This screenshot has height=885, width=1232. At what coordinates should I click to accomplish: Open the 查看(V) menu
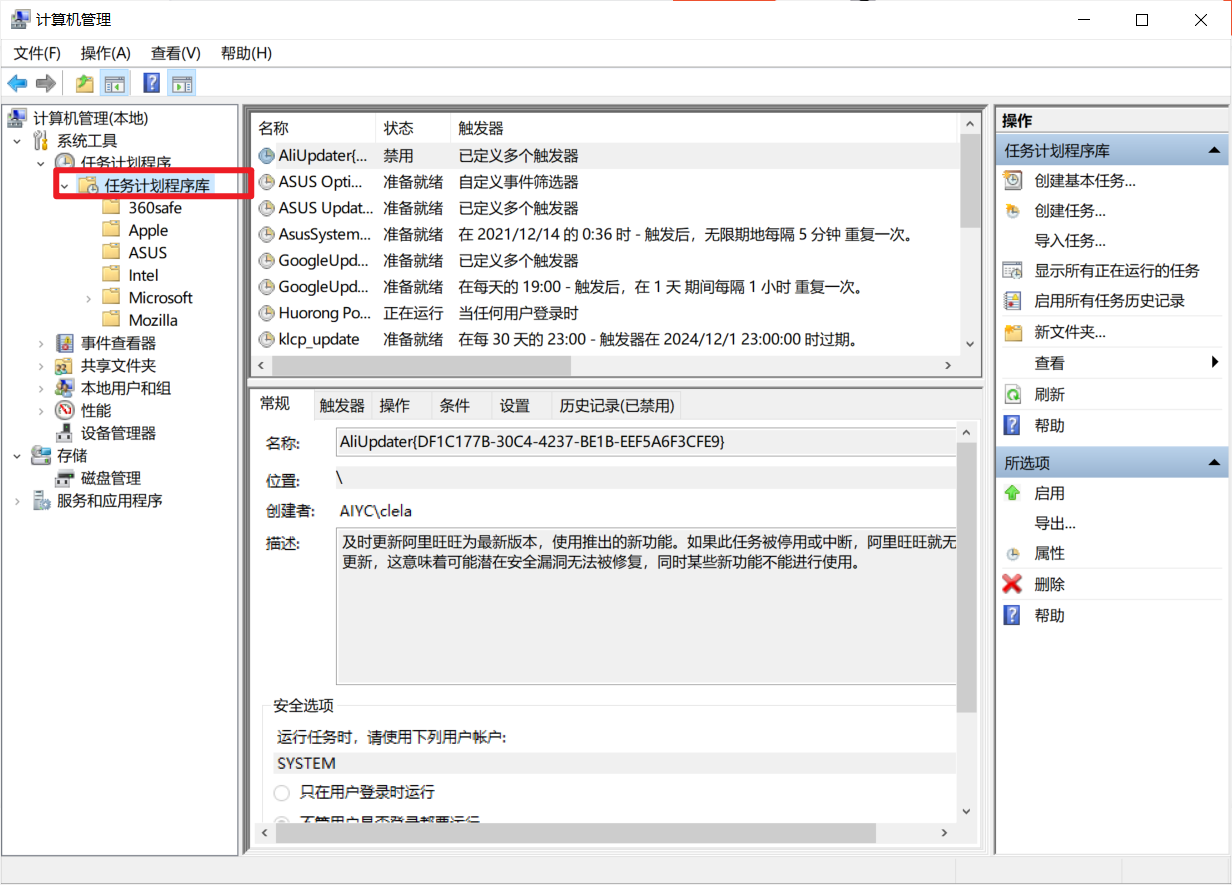pos(176,53)
